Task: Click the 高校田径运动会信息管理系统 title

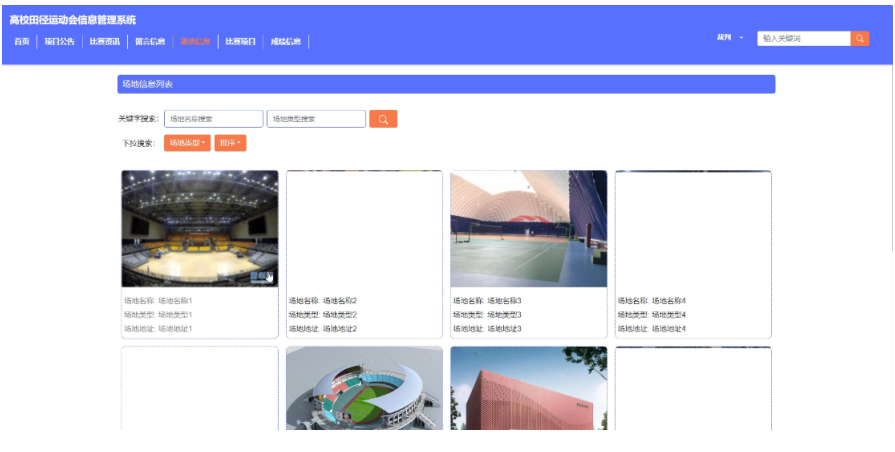Action: (x=72, y=20)
